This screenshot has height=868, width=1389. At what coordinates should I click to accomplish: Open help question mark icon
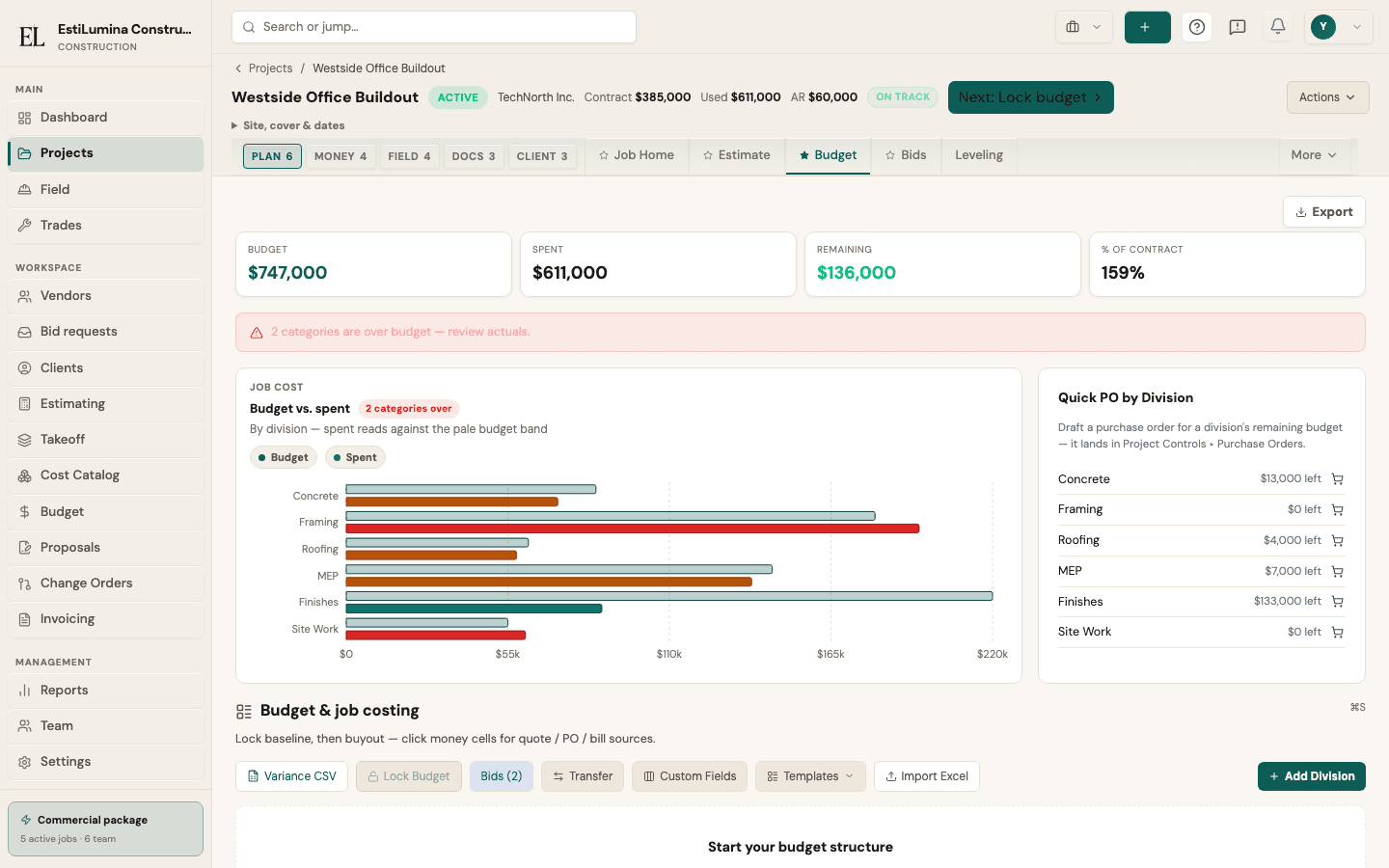tap(1197, 27)
